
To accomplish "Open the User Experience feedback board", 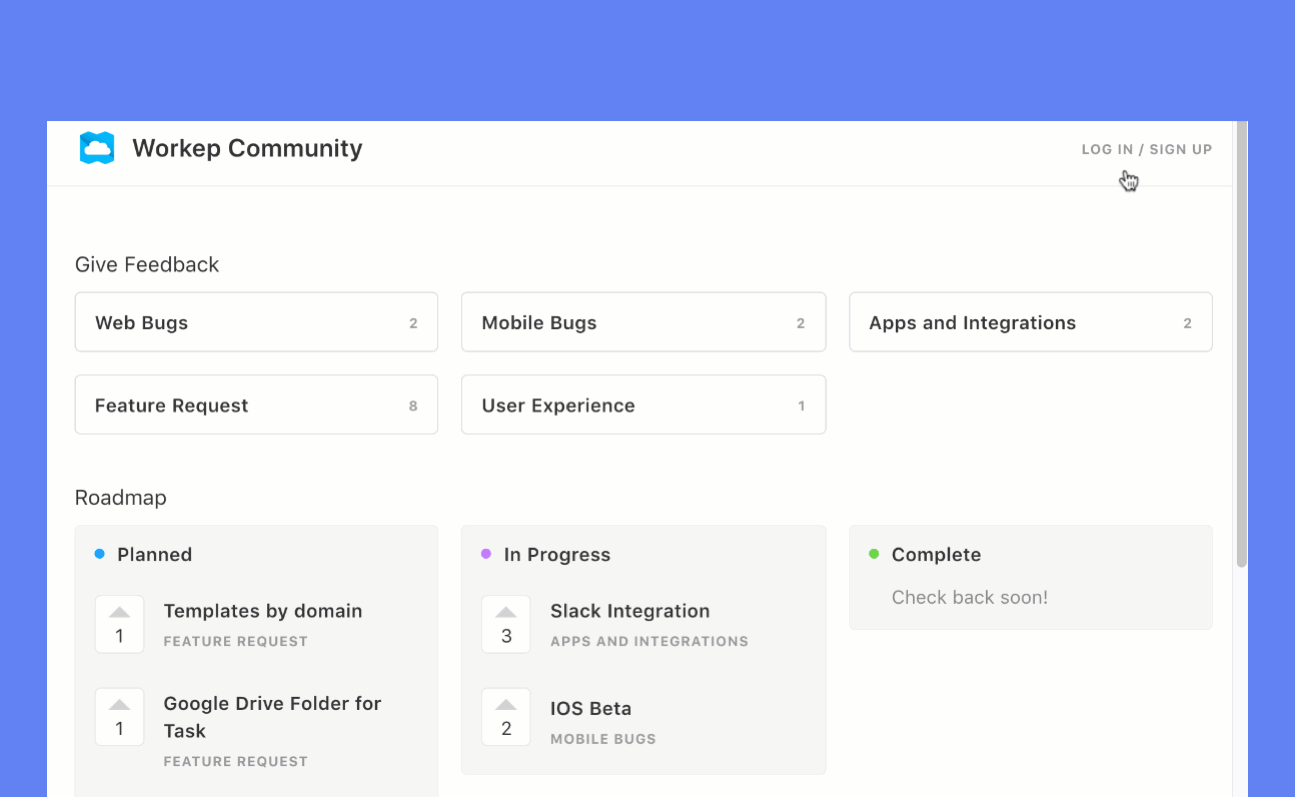I will tap(643, 405).
